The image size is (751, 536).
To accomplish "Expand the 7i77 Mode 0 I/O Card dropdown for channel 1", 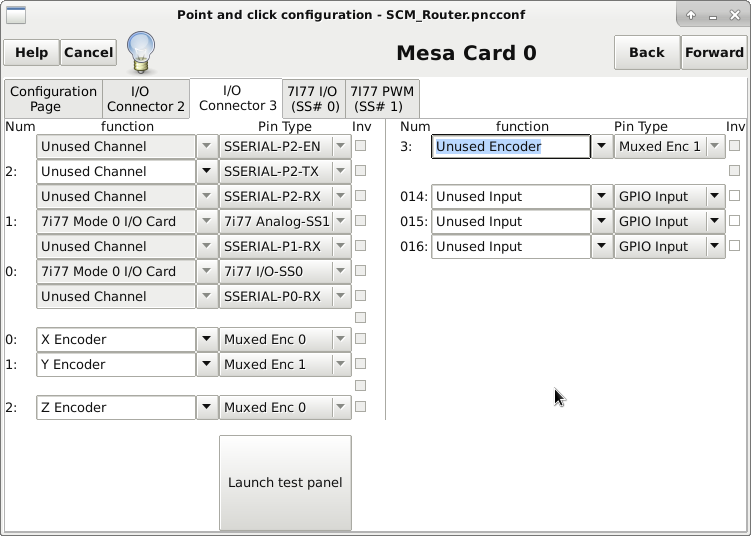I will point(207,222).
